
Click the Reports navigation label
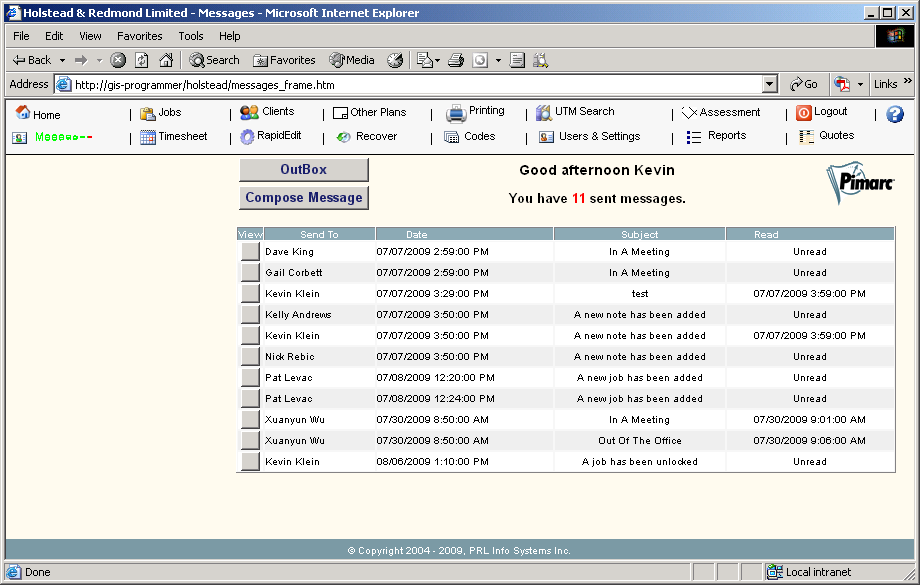click(x=727, y=136)
